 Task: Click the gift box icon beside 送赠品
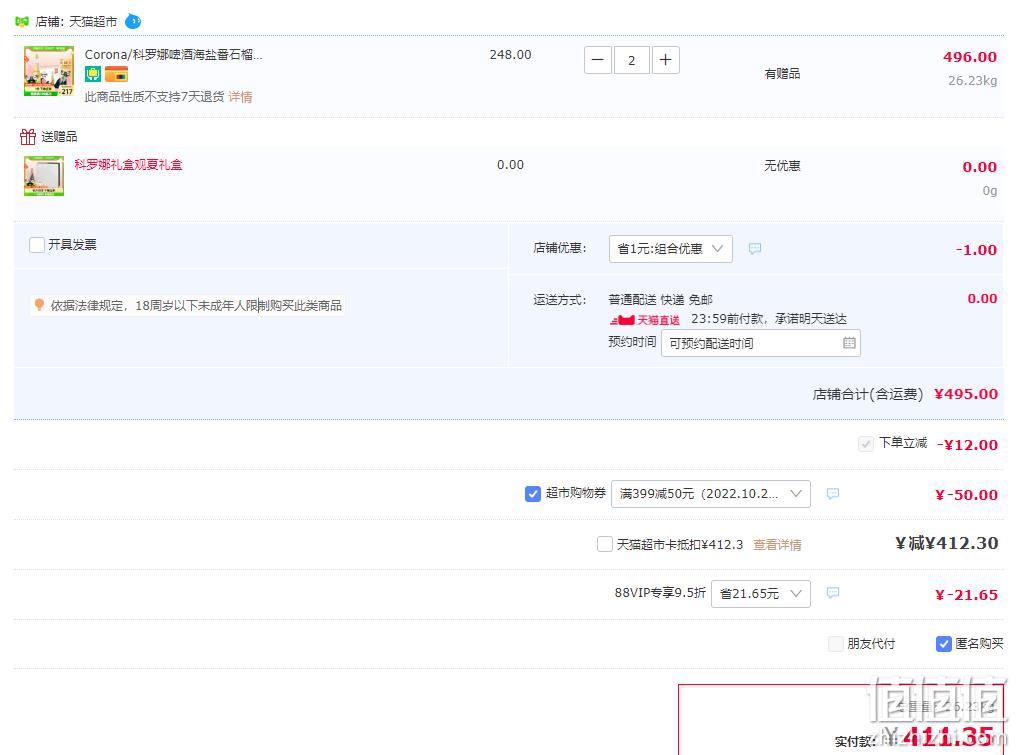(28, 137)
